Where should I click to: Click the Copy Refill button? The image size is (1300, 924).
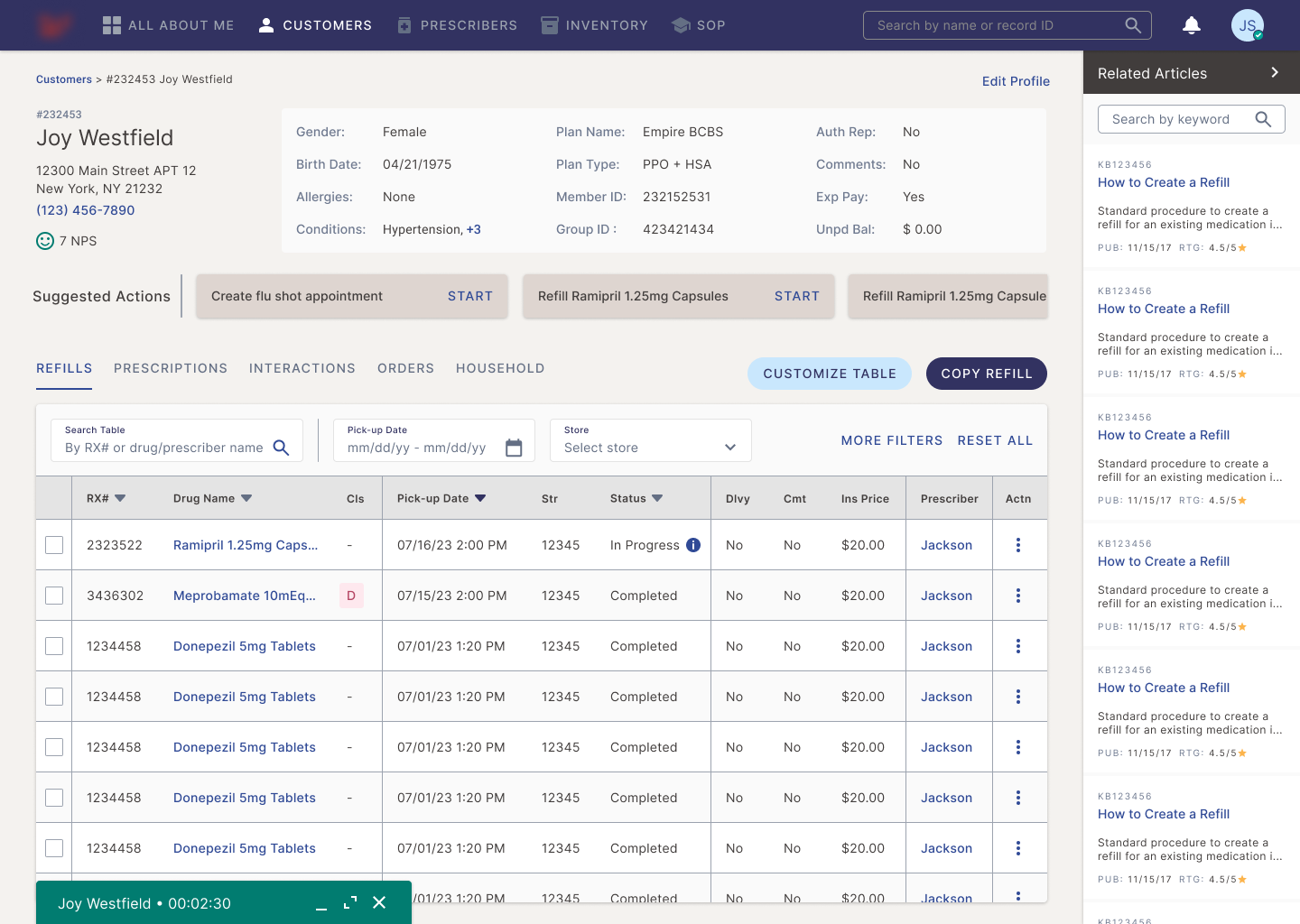point(987,374)
